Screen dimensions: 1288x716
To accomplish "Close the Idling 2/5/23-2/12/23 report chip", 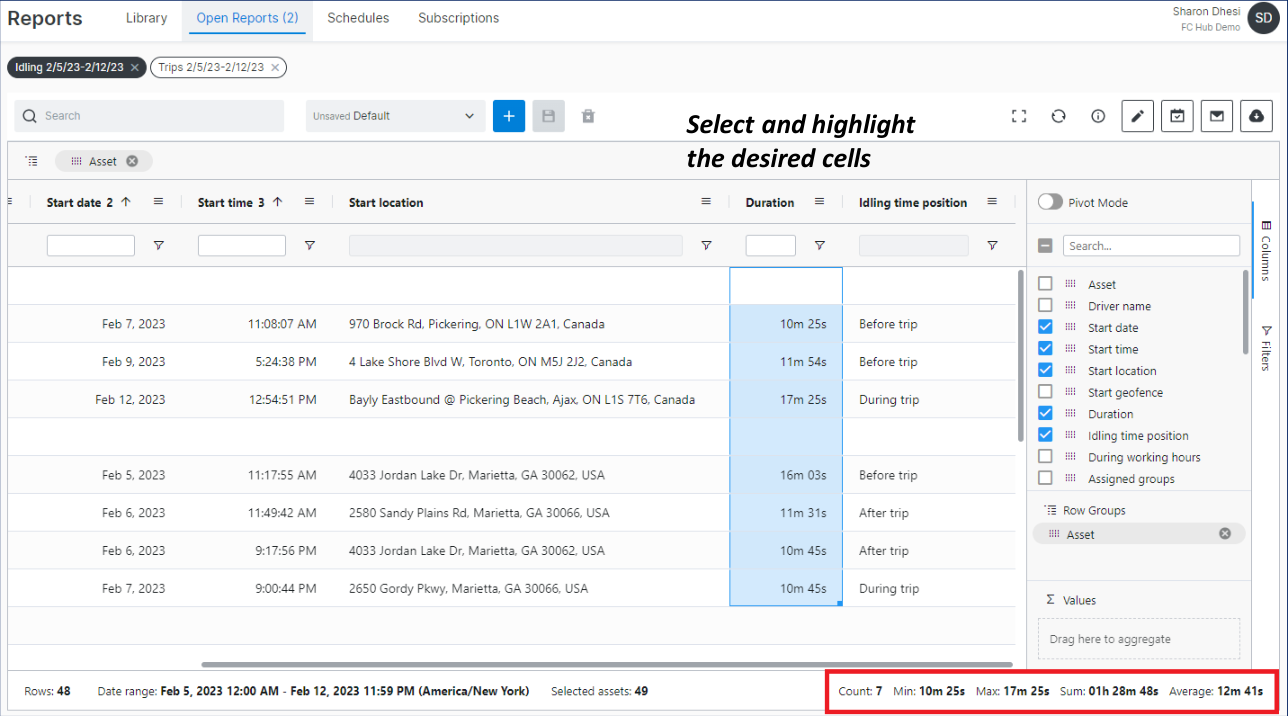I will (135, 67).
